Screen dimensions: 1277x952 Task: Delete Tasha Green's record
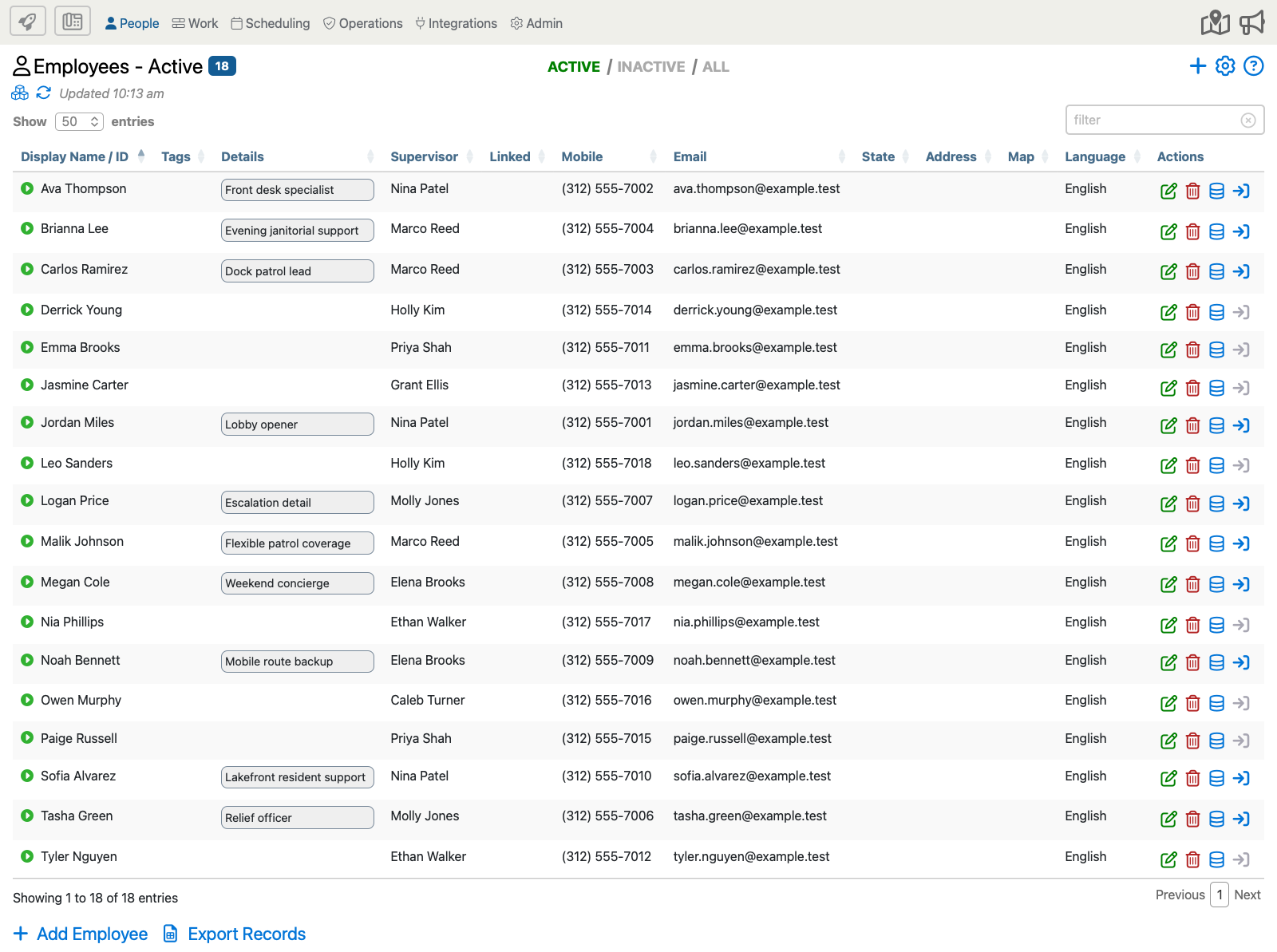pyautogui.click(x=1192, y=819)
